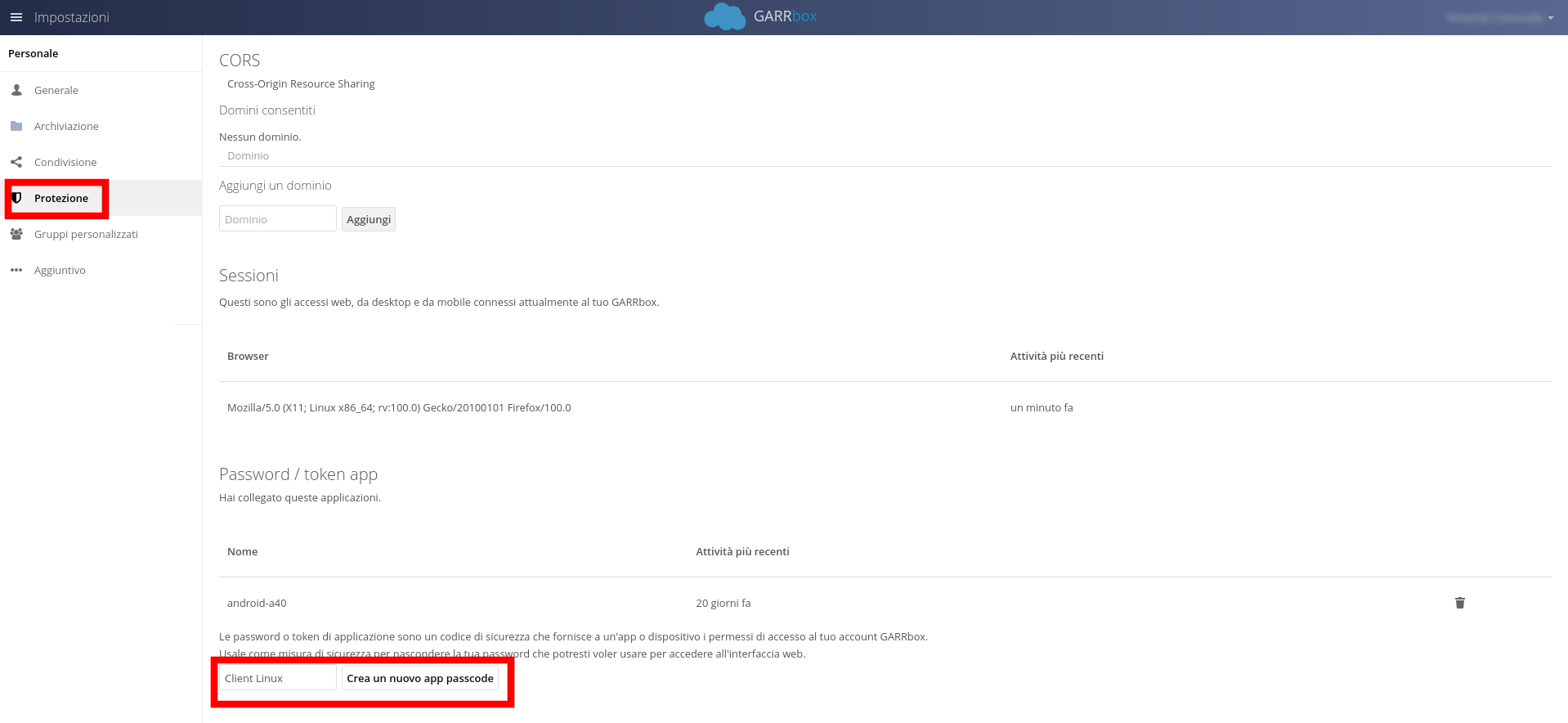Click the 'un minuto fa' activity value
The height and width of the screenshot is (723, 1568).
1042,407
